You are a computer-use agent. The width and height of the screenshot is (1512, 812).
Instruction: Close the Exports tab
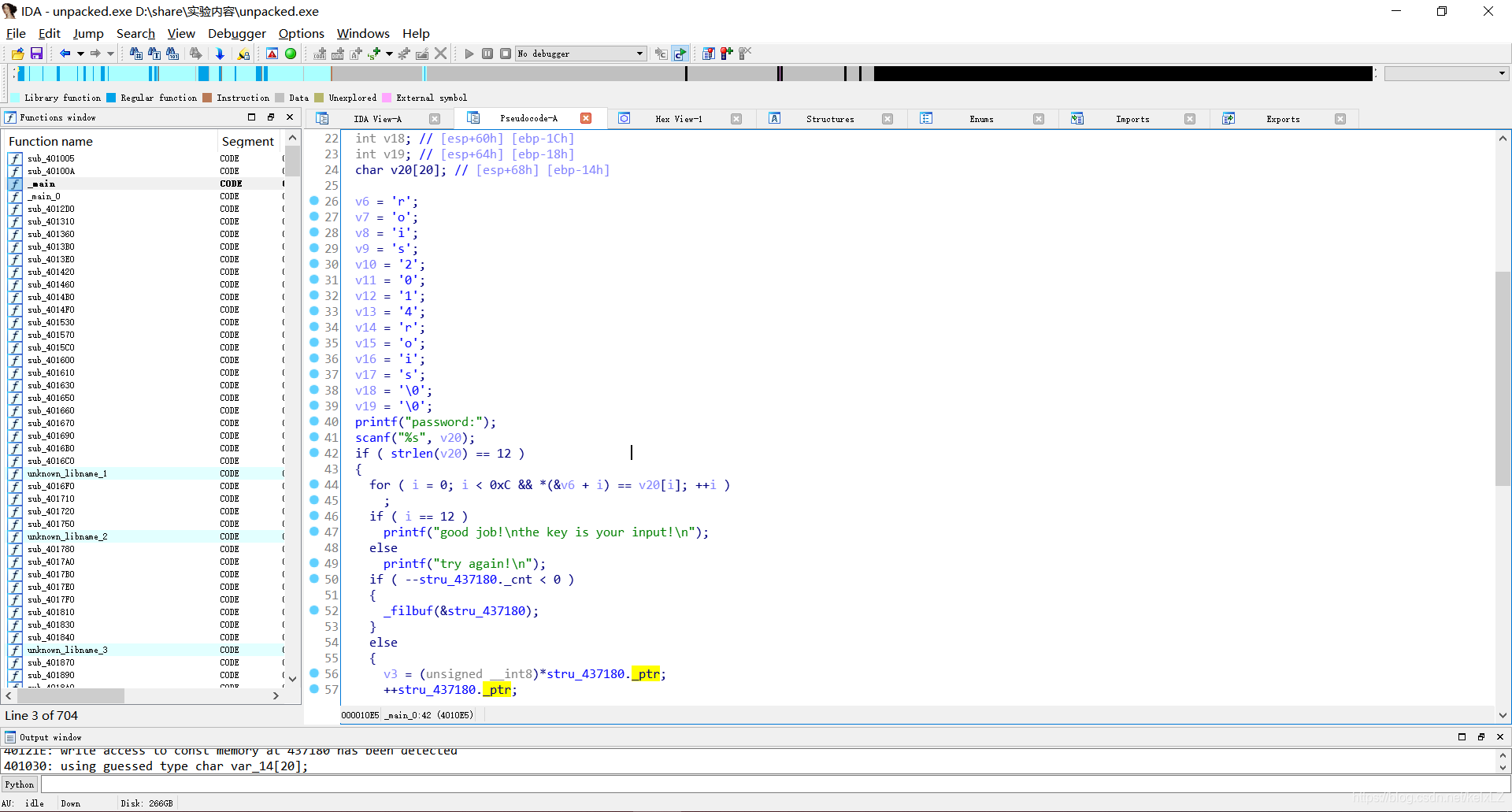[1340, 119]
